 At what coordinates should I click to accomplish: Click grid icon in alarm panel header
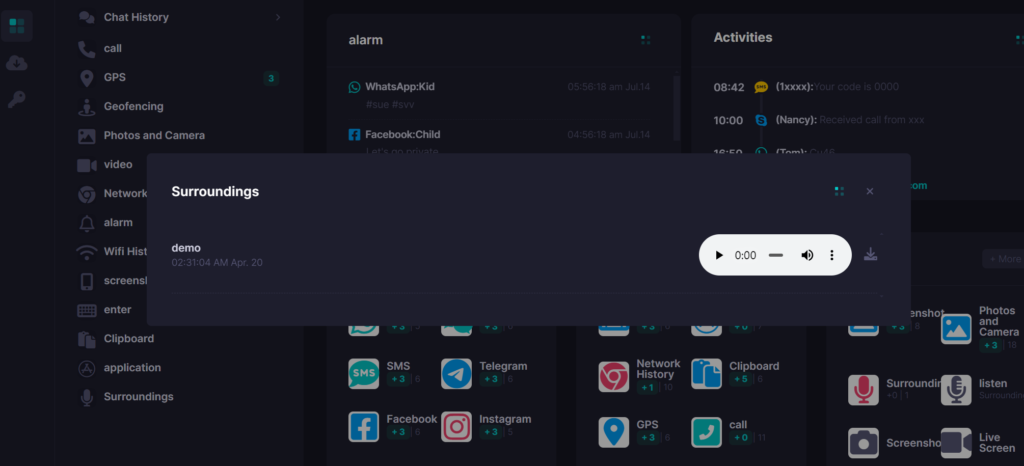tap(646, 40)
